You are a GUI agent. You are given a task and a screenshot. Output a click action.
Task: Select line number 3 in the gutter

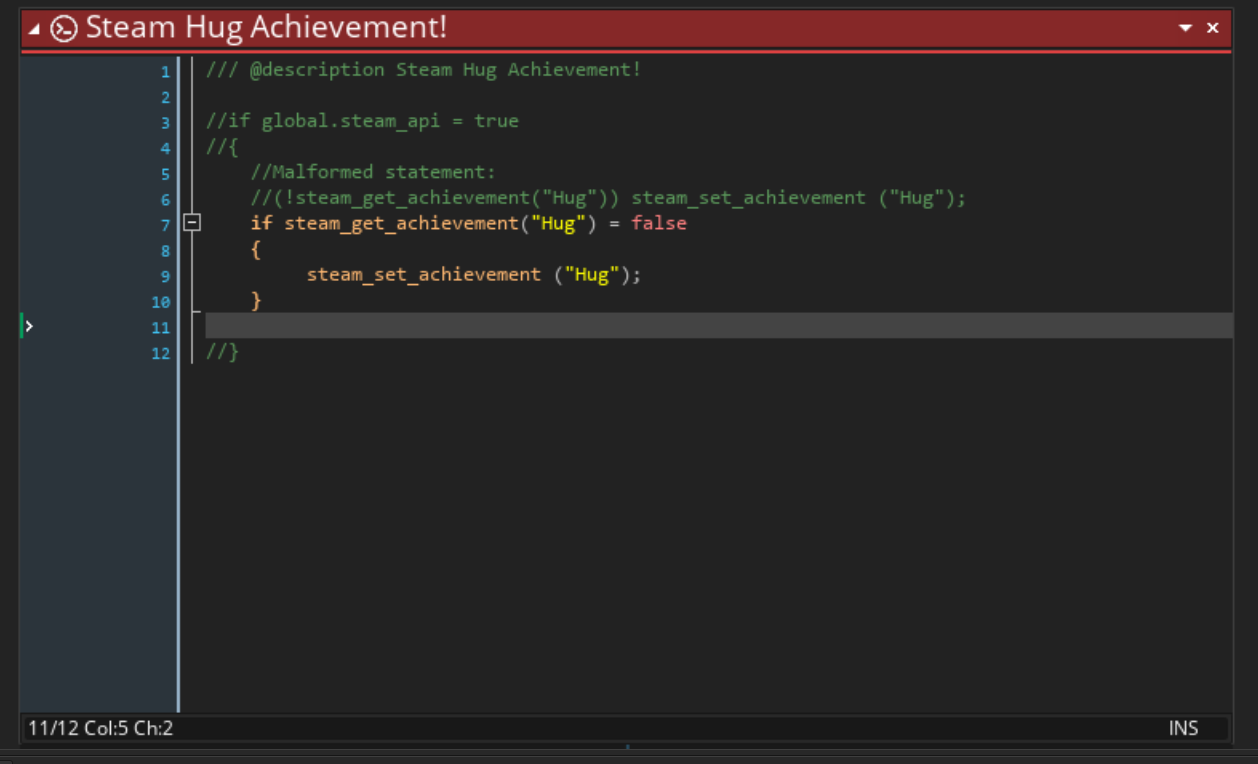pos(165,122)
